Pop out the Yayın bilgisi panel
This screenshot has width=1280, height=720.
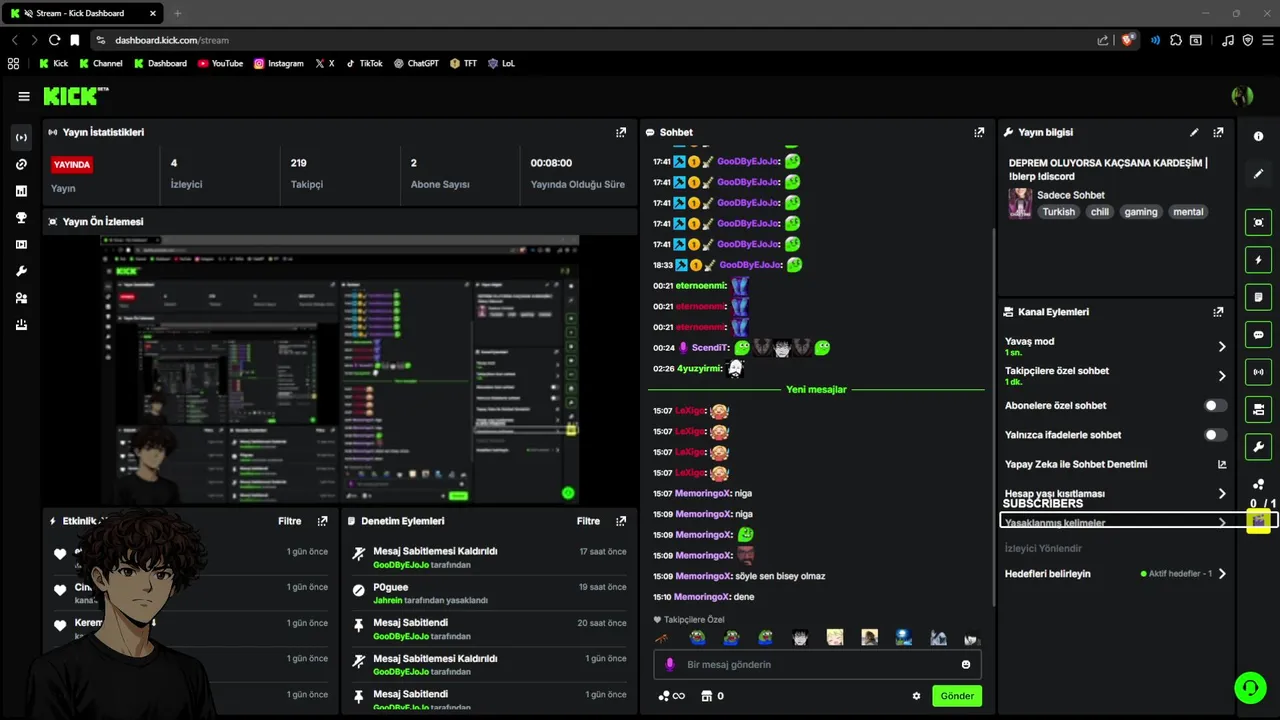(x=1218, y=132)
